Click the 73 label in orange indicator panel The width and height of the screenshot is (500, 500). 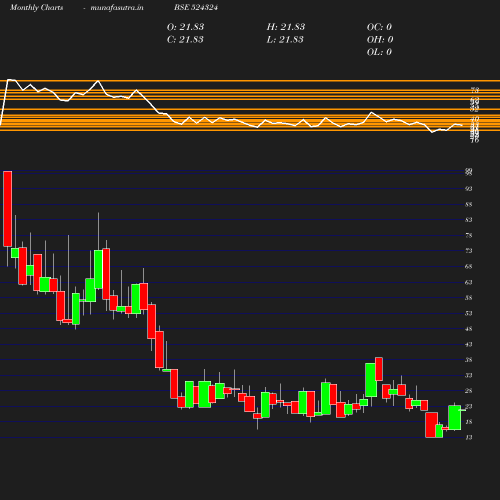(475, 90)
